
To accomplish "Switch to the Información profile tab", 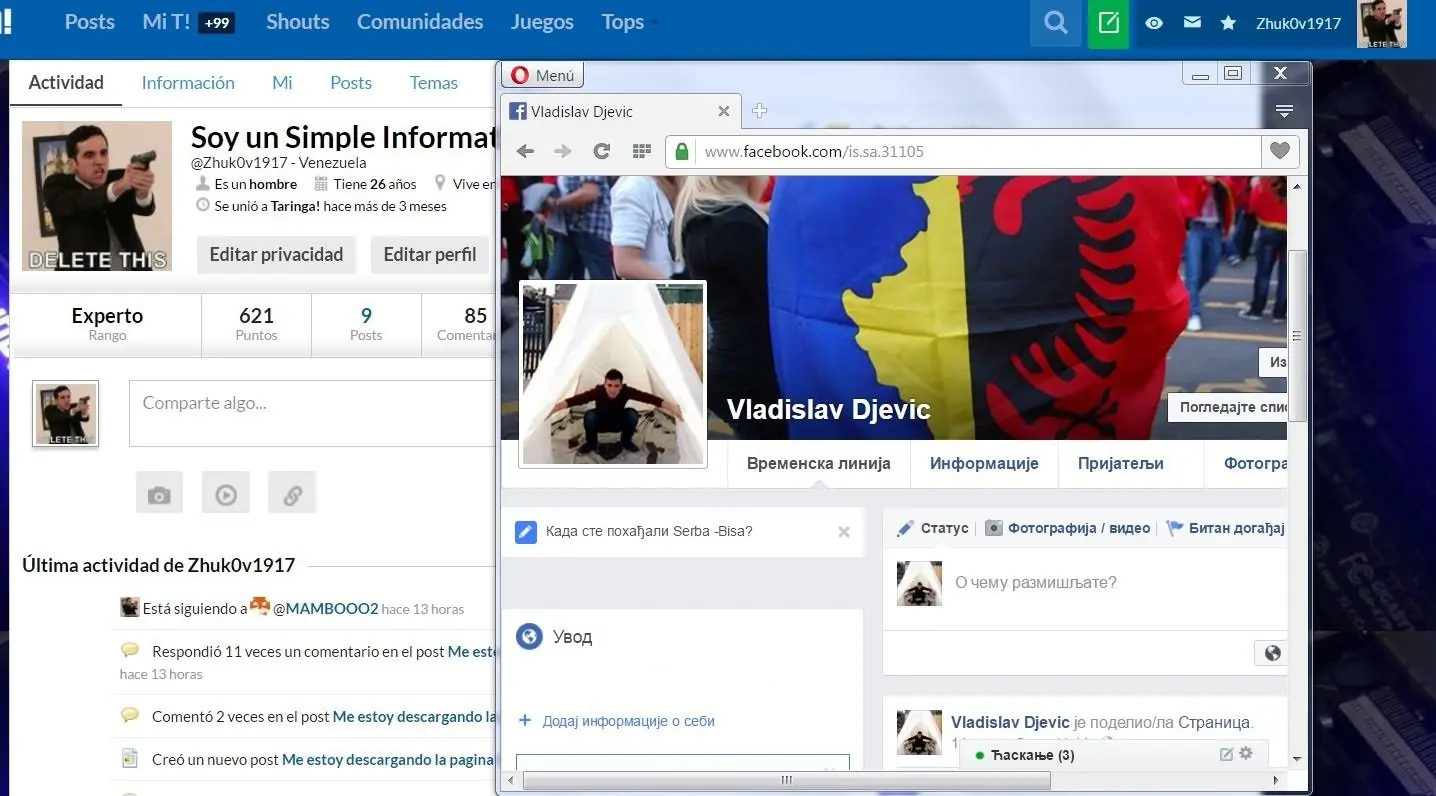I will (188, 83).
